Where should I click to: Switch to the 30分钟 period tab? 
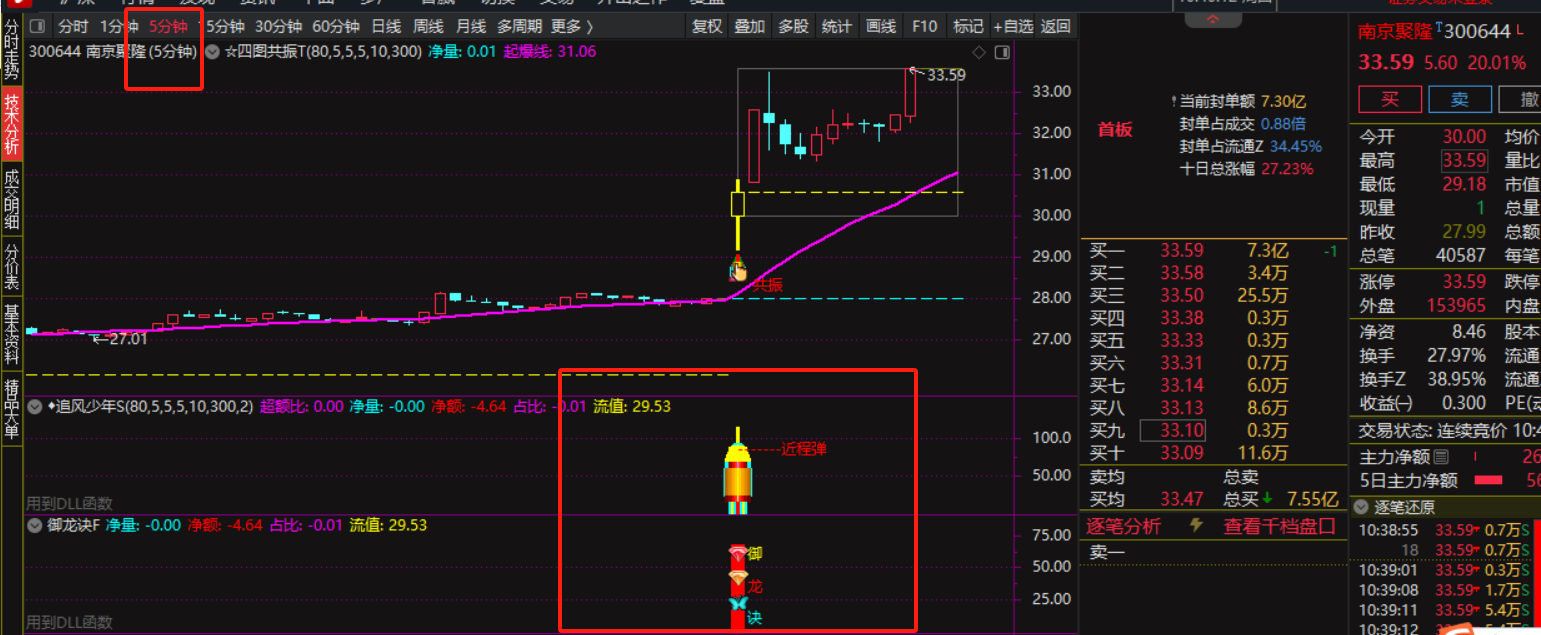278,27
